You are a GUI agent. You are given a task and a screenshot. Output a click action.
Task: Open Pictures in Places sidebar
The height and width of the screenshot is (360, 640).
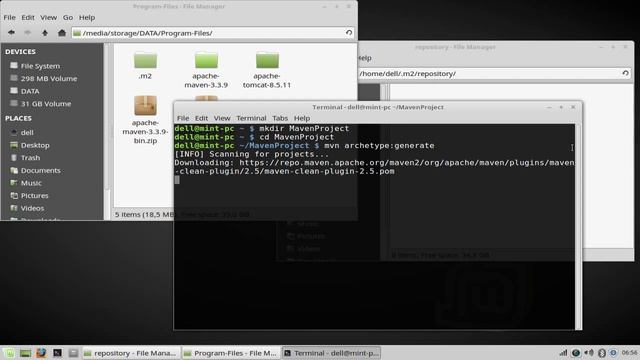29,196
